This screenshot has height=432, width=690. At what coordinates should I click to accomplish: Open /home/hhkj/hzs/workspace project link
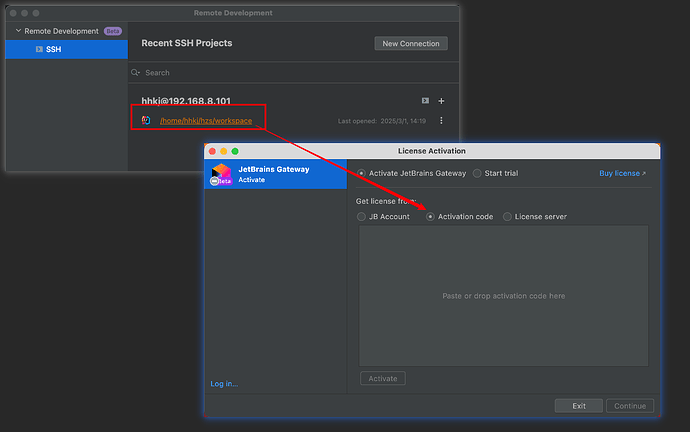[x=206, y=121]
